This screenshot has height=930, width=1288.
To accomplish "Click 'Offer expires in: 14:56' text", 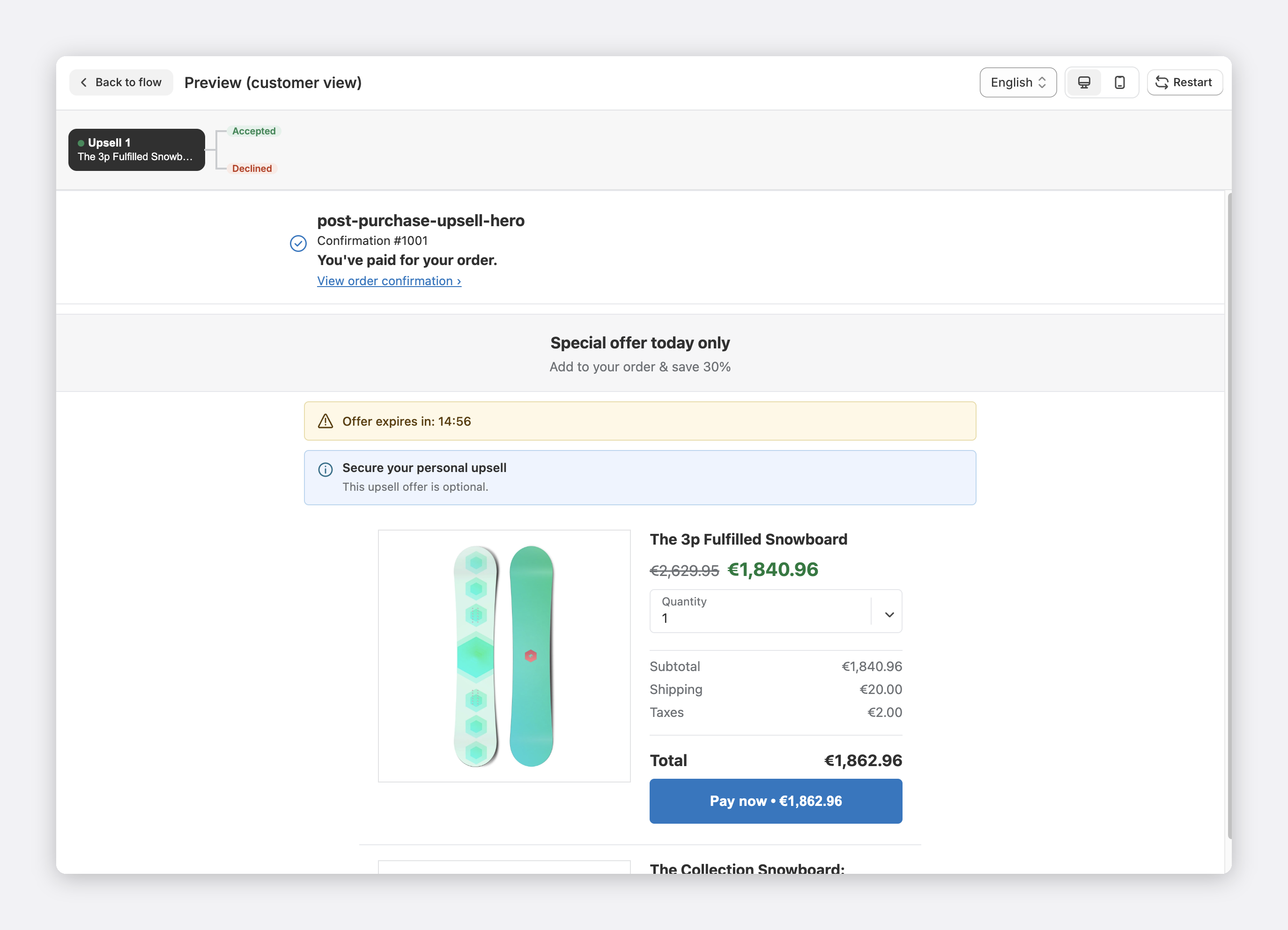I will [x=407, y=421].
